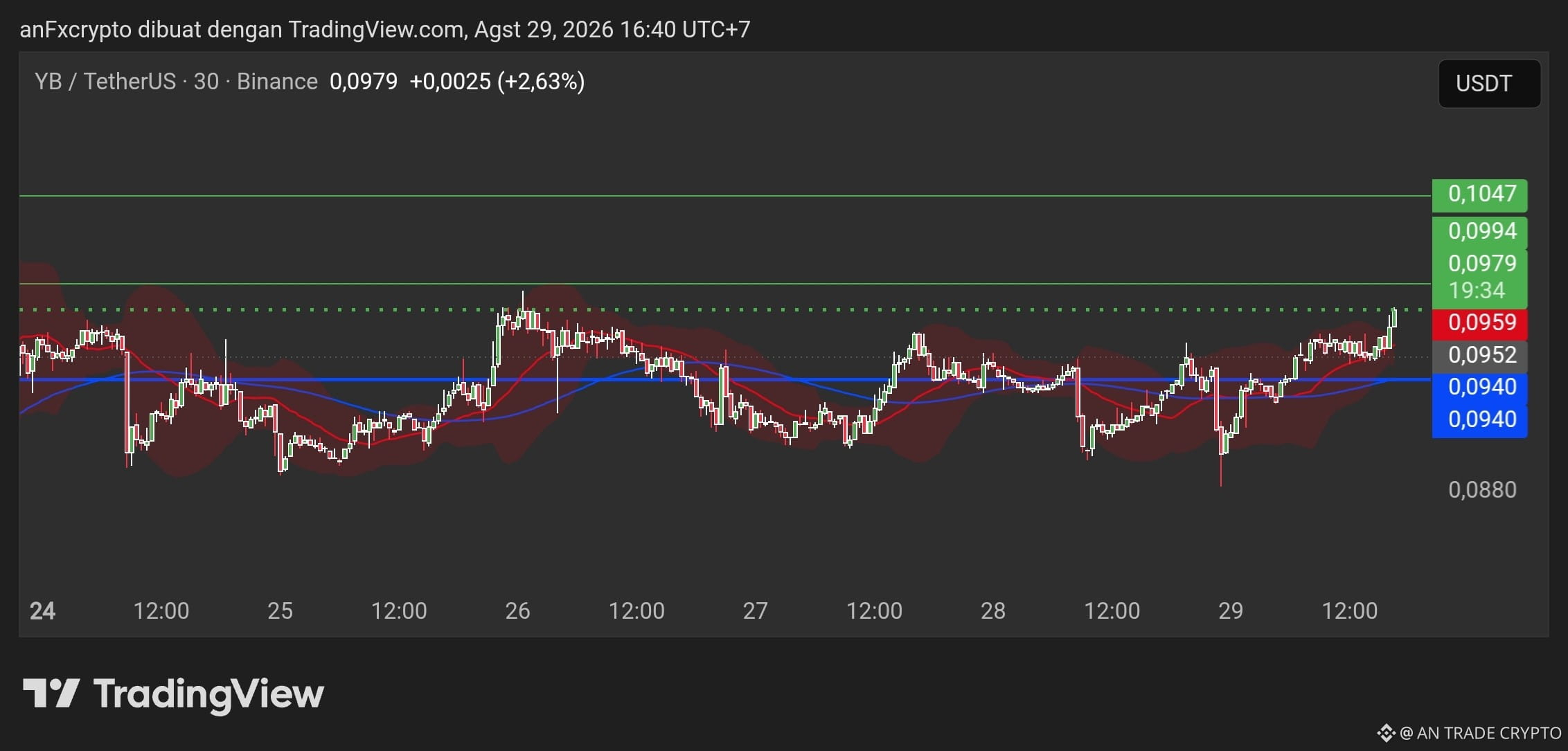Click the TradingView logo
The width and height of the screenshot is (1568, 751).
[173, 694]
